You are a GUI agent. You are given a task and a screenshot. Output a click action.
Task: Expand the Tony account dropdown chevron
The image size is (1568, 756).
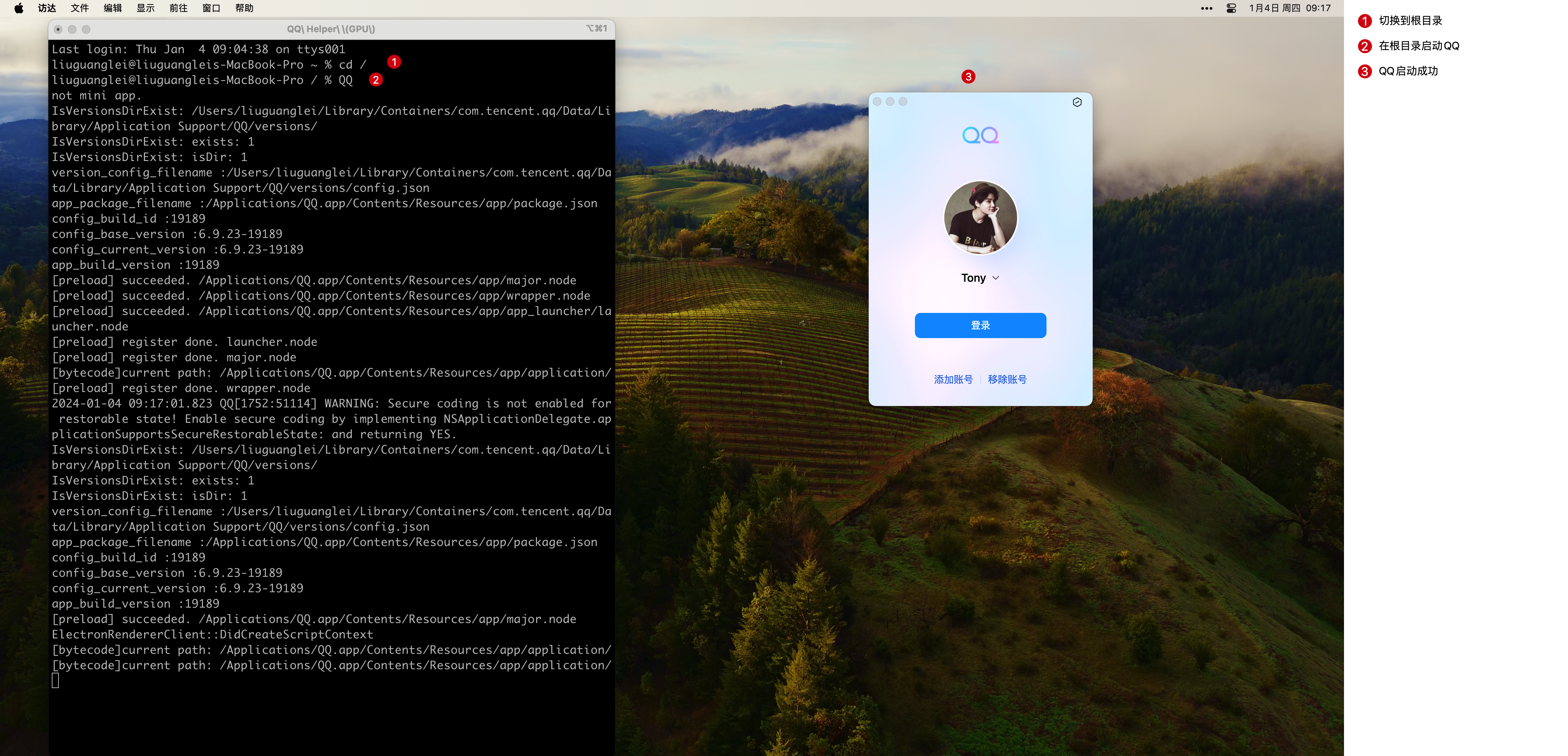coord(996,278)
